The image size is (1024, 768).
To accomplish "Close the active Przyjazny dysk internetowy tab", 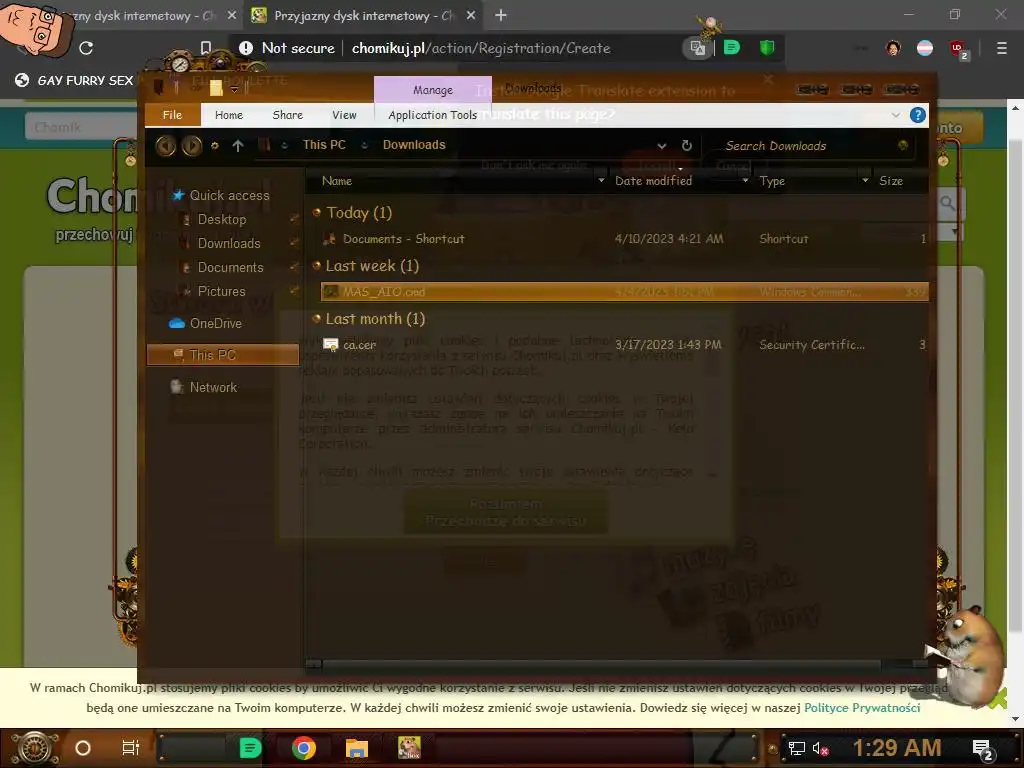I will coord(471,15).
